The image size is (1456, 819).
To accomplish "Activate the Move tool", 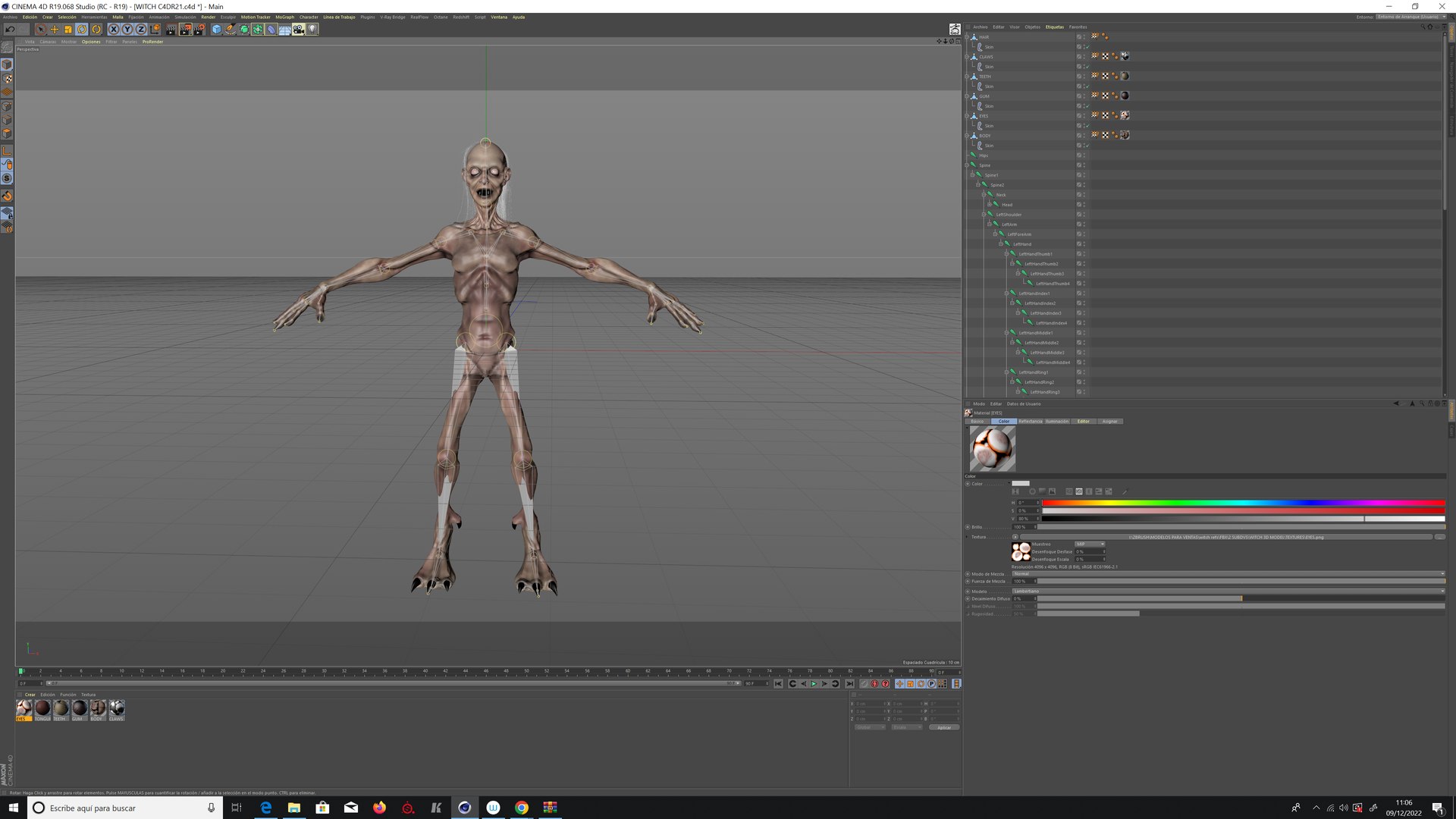I will point(55,30).
